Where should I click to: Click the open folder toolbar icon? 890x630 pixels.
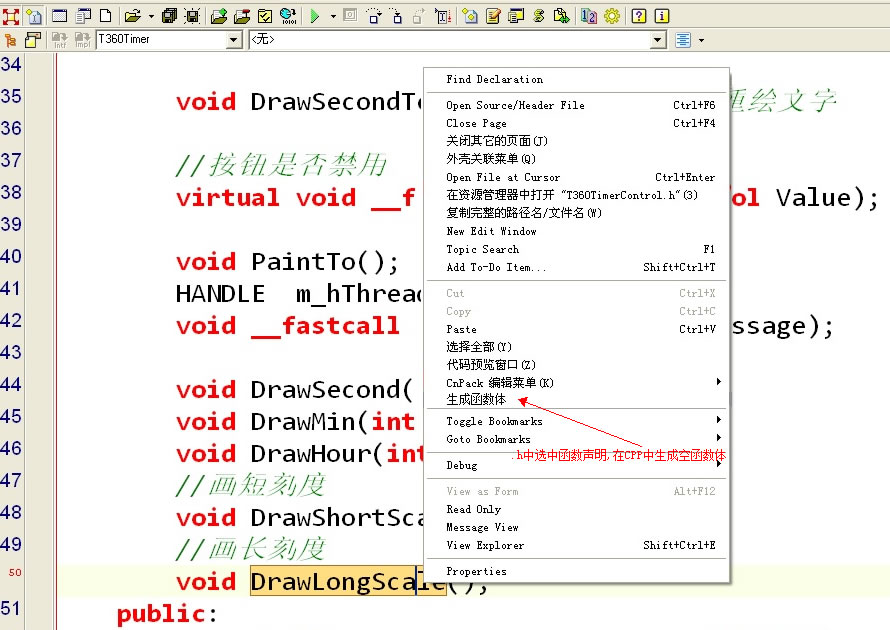click(132, 15)
